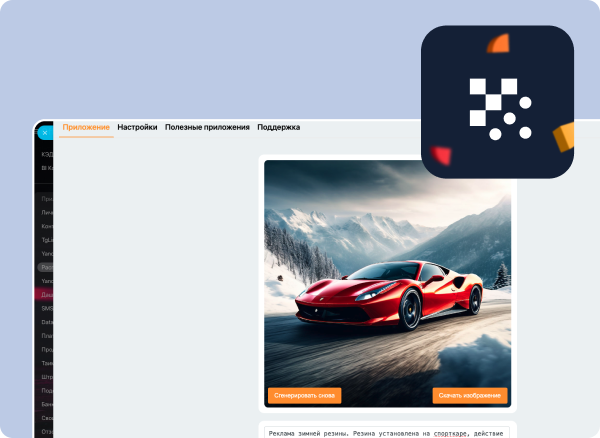Select the grey pill Расс sidebar item
The height and width of the screenshot is (438, 600).
point(47,268)
